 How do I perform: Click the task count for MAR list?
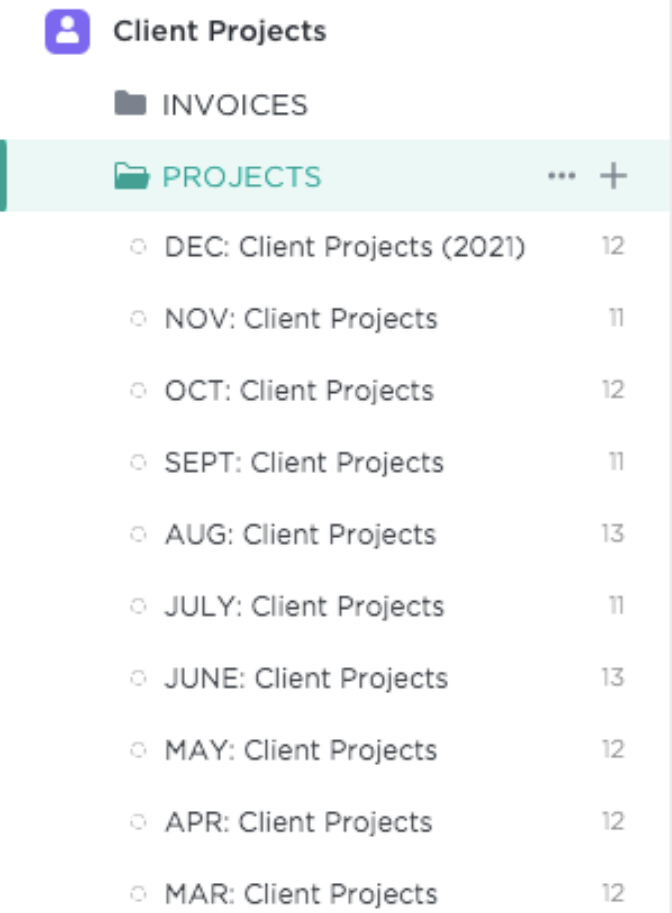coord(613,894)
